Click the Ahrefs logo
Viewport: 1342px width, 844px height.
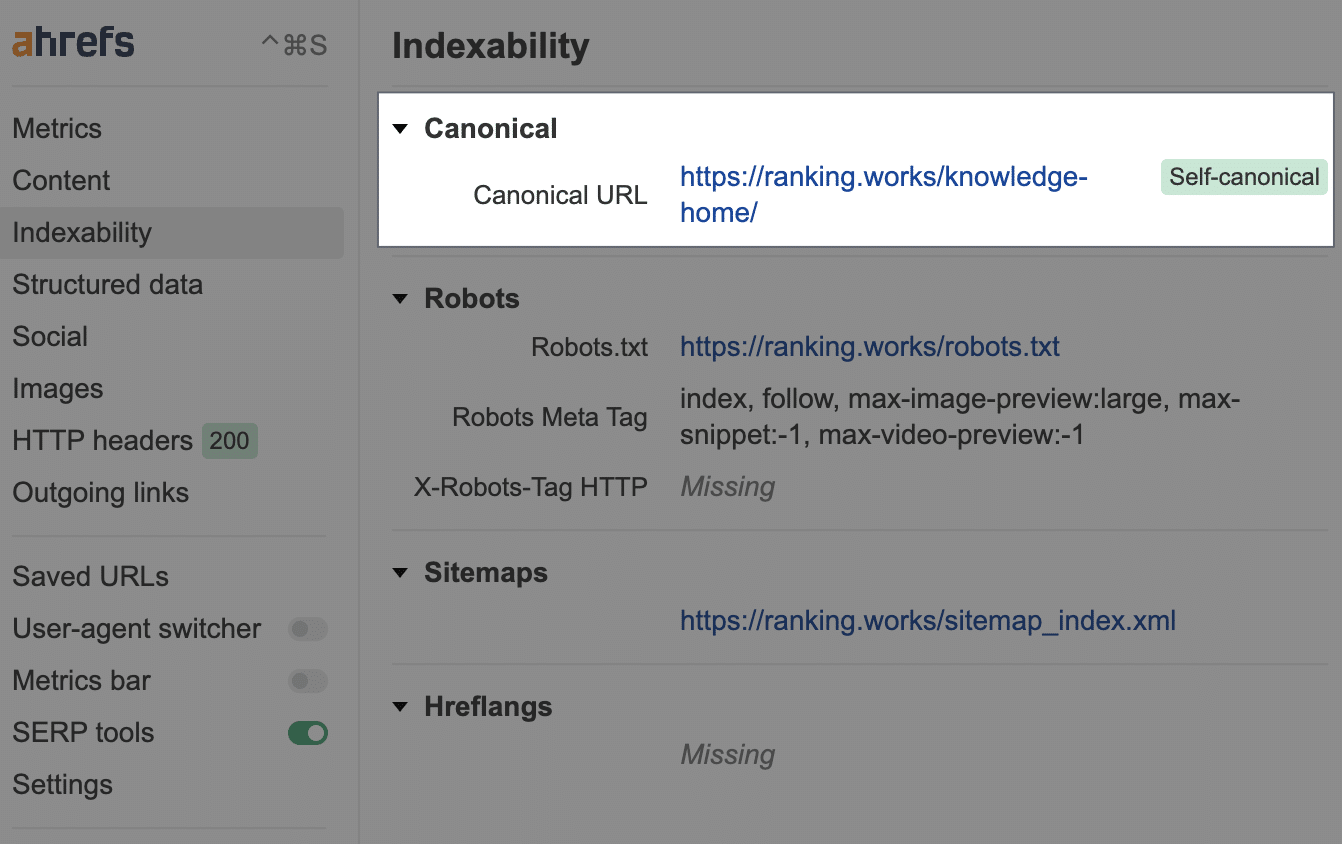coord(72,41)
